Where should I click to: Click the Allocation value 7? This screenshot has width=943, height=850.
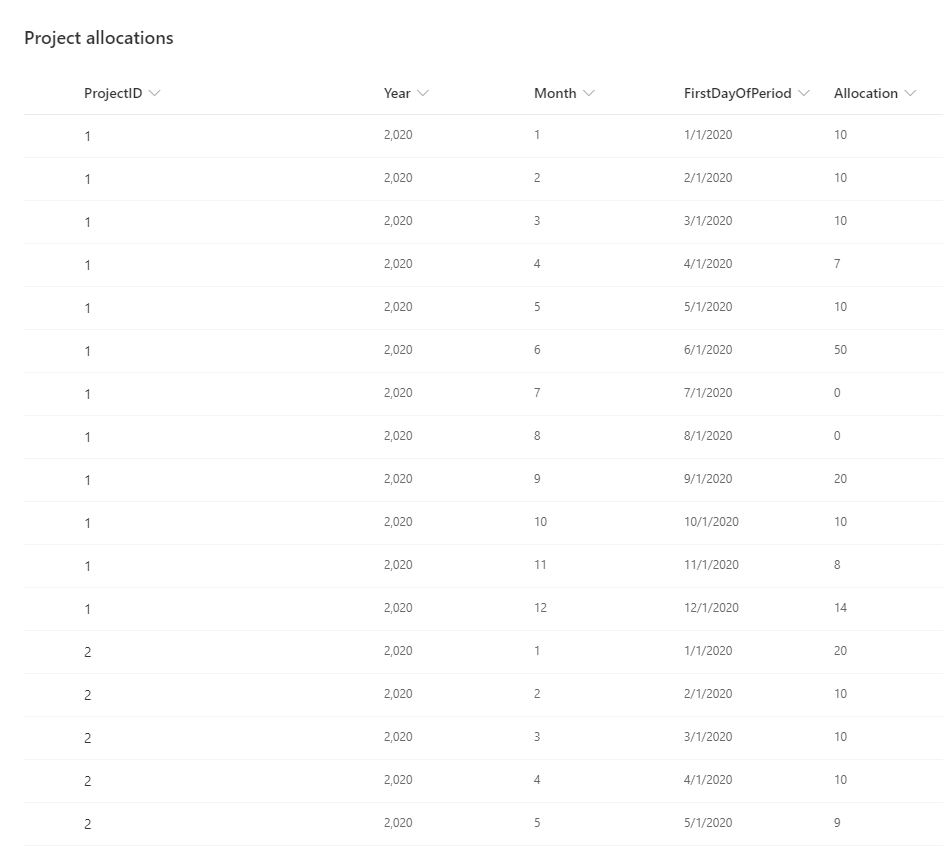click(837, 264)
